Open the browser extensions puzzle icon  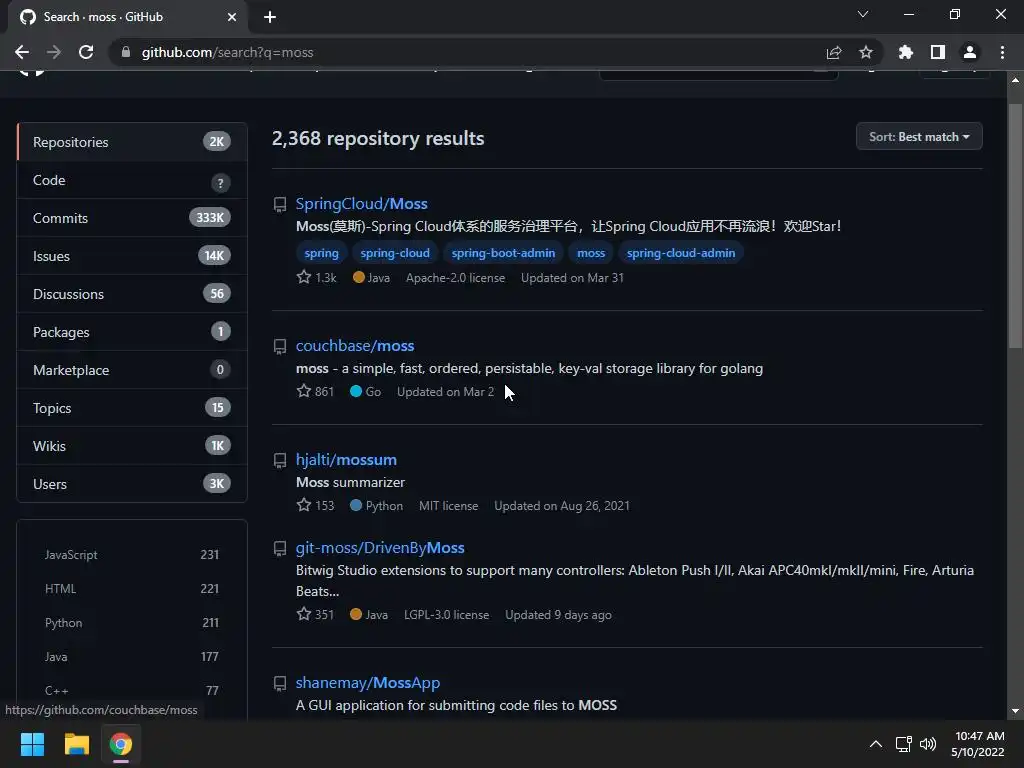pos(905,52)
